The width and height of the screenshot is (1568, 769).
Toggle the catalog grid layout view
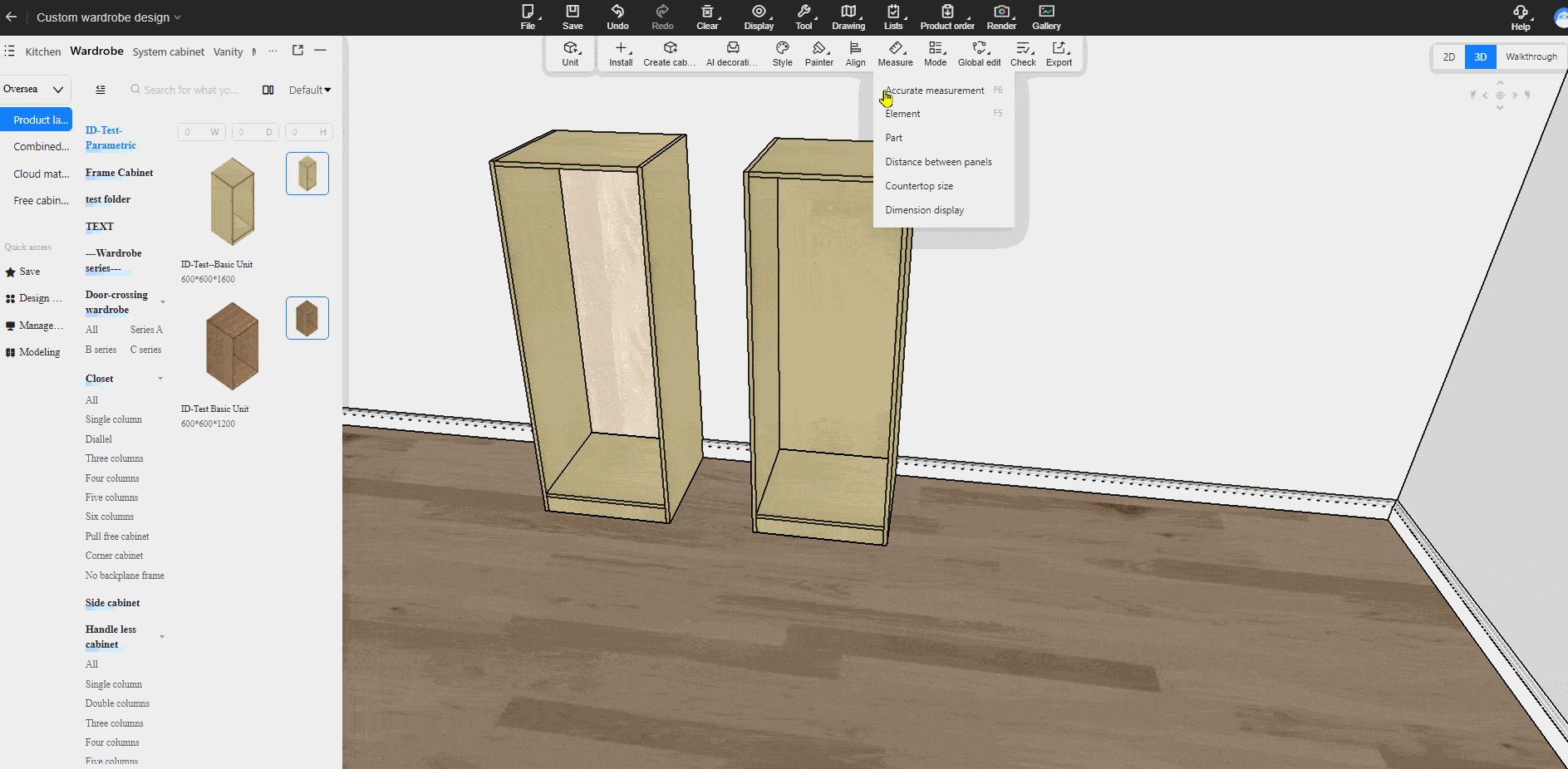click(268, 90)
